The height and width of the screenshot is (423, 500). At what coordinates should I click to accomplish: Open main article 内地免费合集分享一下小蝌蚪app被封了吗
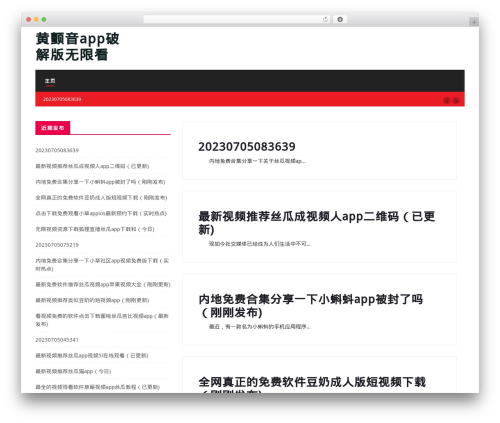311,306
